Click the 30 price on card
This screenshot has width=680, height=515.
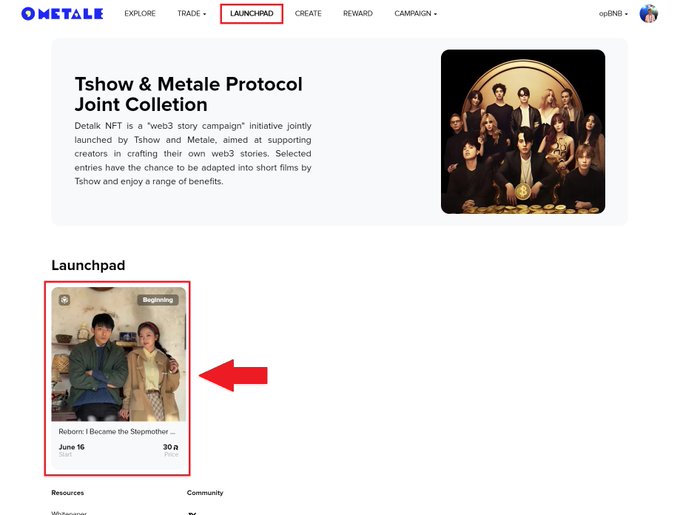point(170,447)
